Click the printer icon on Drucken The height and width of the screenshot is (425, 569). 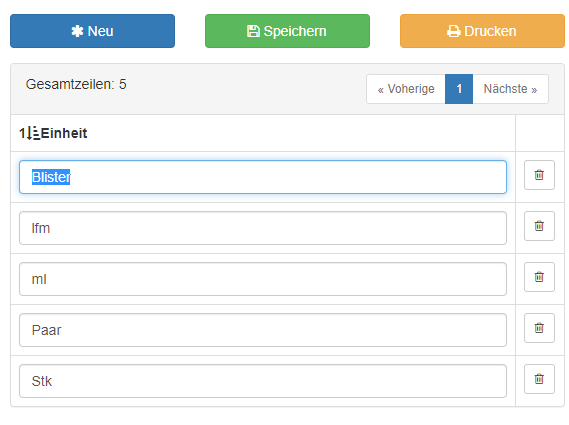coord(453,31)
